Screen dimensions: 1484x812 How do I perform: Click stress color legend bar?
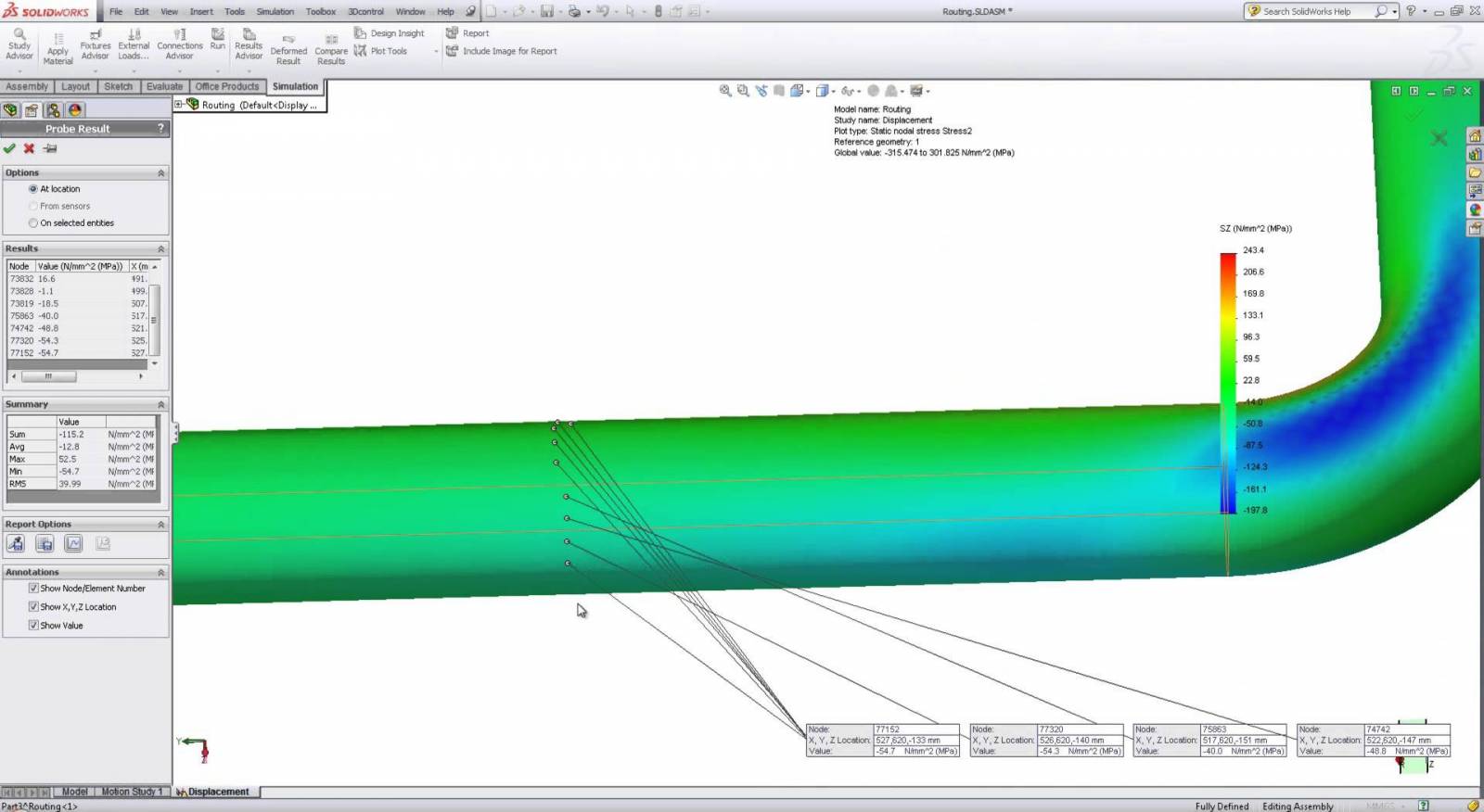click(1228, 383)
